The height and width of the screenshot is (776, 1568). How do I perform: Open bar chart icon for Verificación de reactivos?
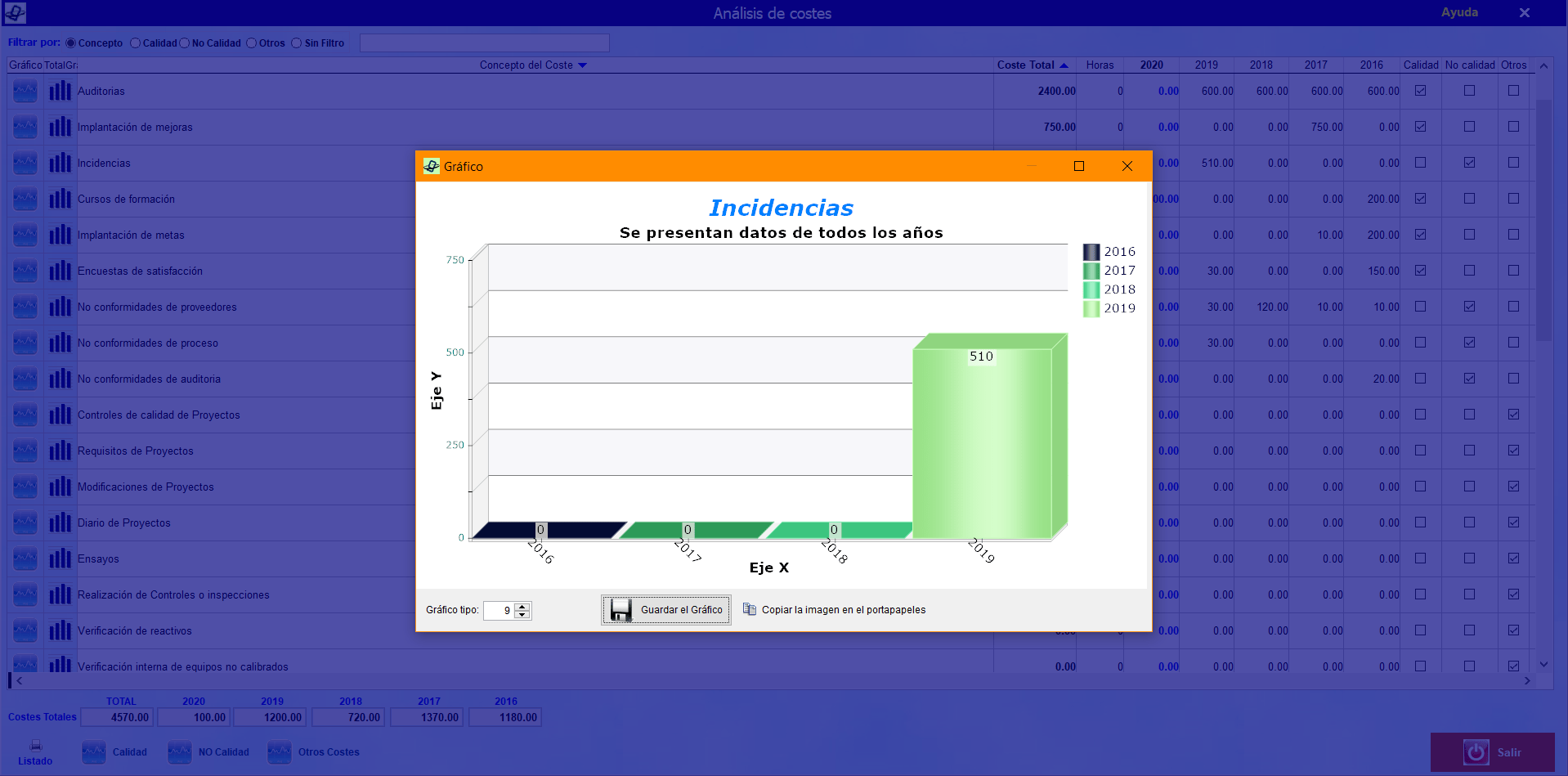click(x=60, y=630)
